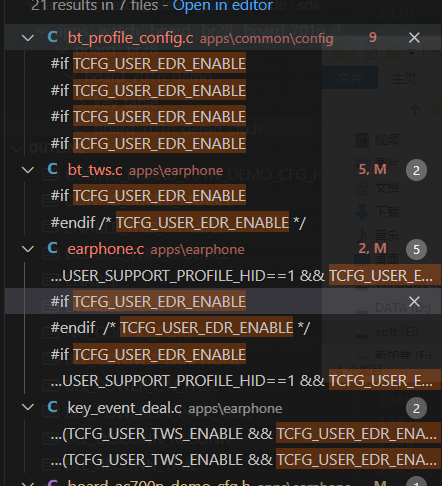Click C file icon of bt_tws.c
Viewport: 442px width, 486px height.
coord(52,169)
